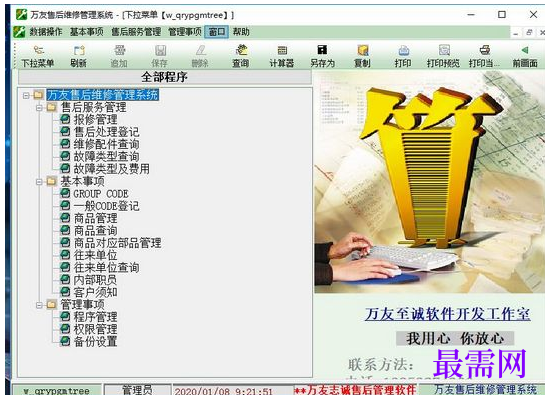
Task: Select the 售后服务管理 folder in tree
Action: (93, 107)
